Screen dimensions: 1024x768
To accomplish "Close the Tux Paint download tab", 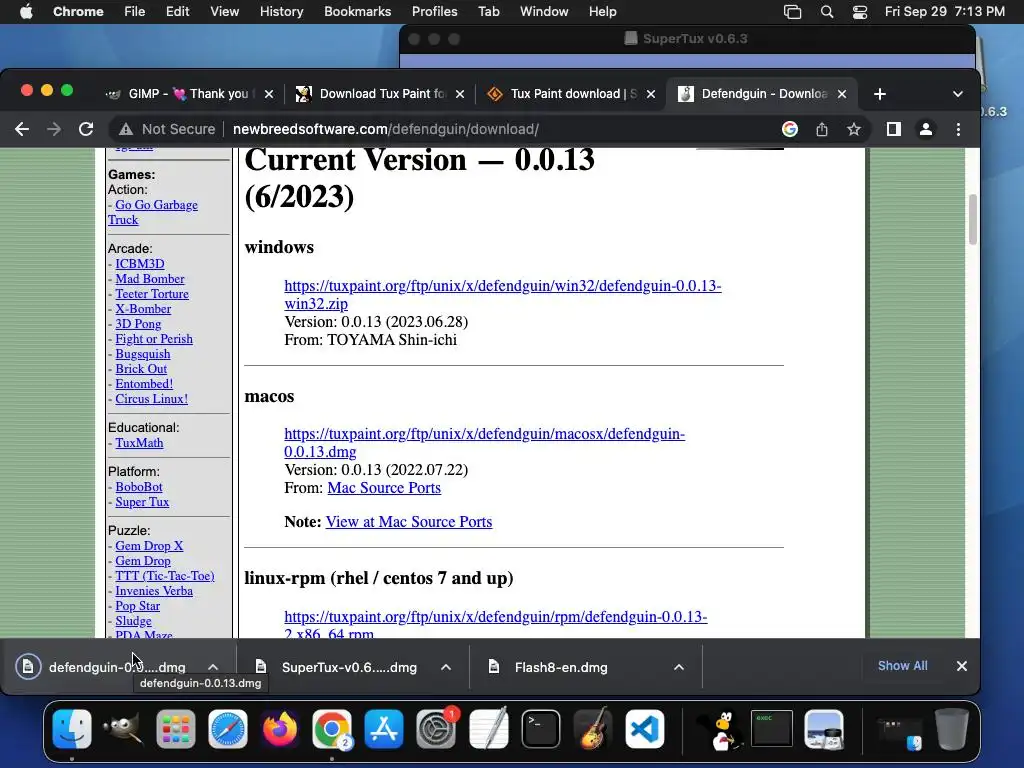I will (x=650, y=94).
